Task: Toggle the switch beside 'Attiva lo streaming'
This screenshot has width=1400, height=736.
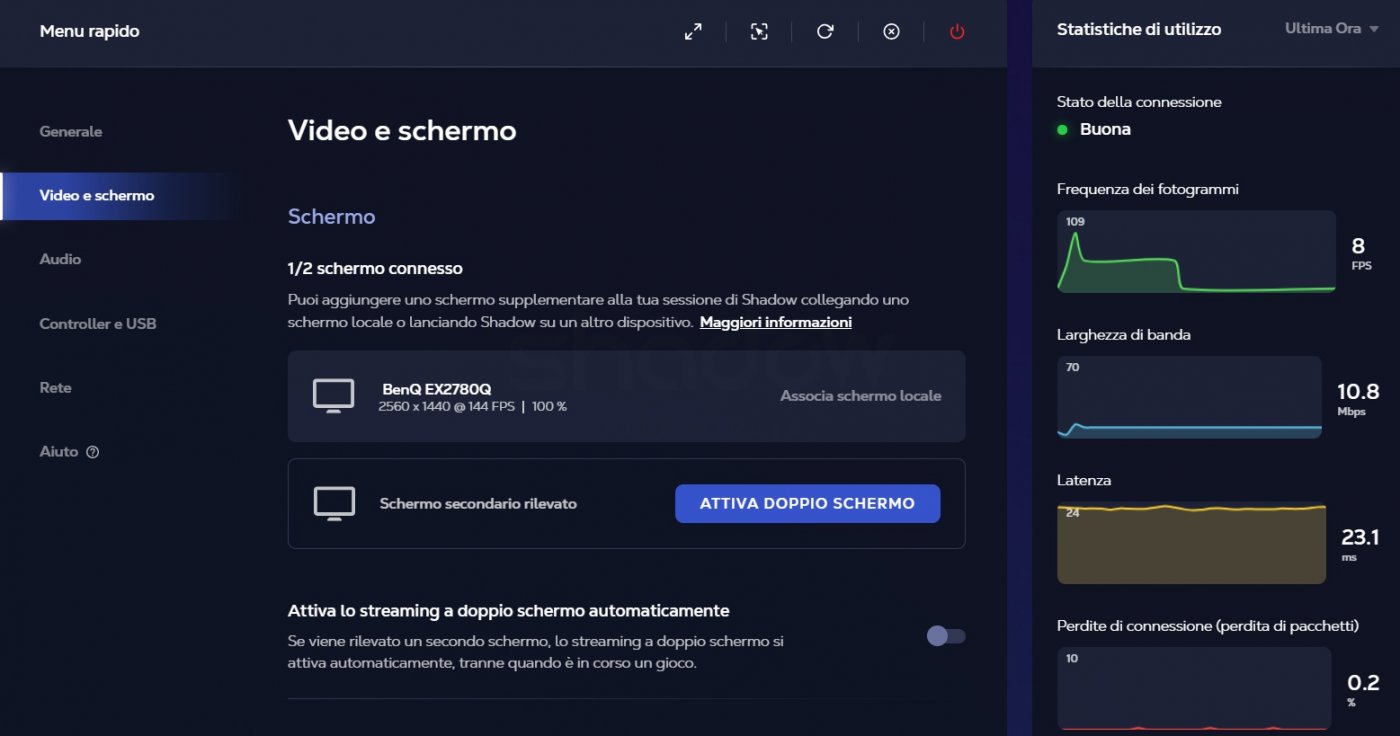Action: (945, 636)
